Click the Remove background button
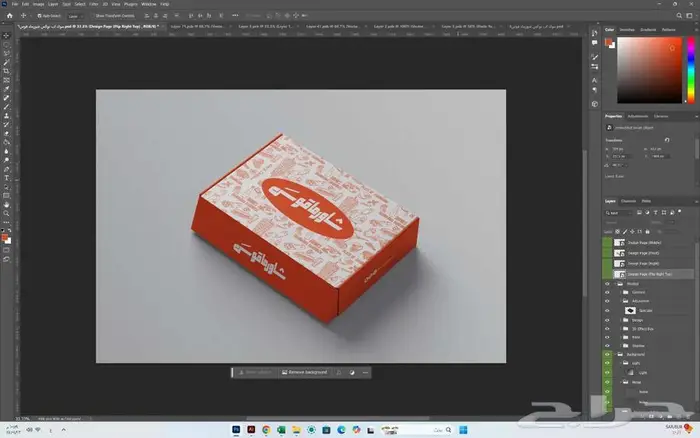The height and width of the screenshot is (438, 700). (x=305, y=372)
